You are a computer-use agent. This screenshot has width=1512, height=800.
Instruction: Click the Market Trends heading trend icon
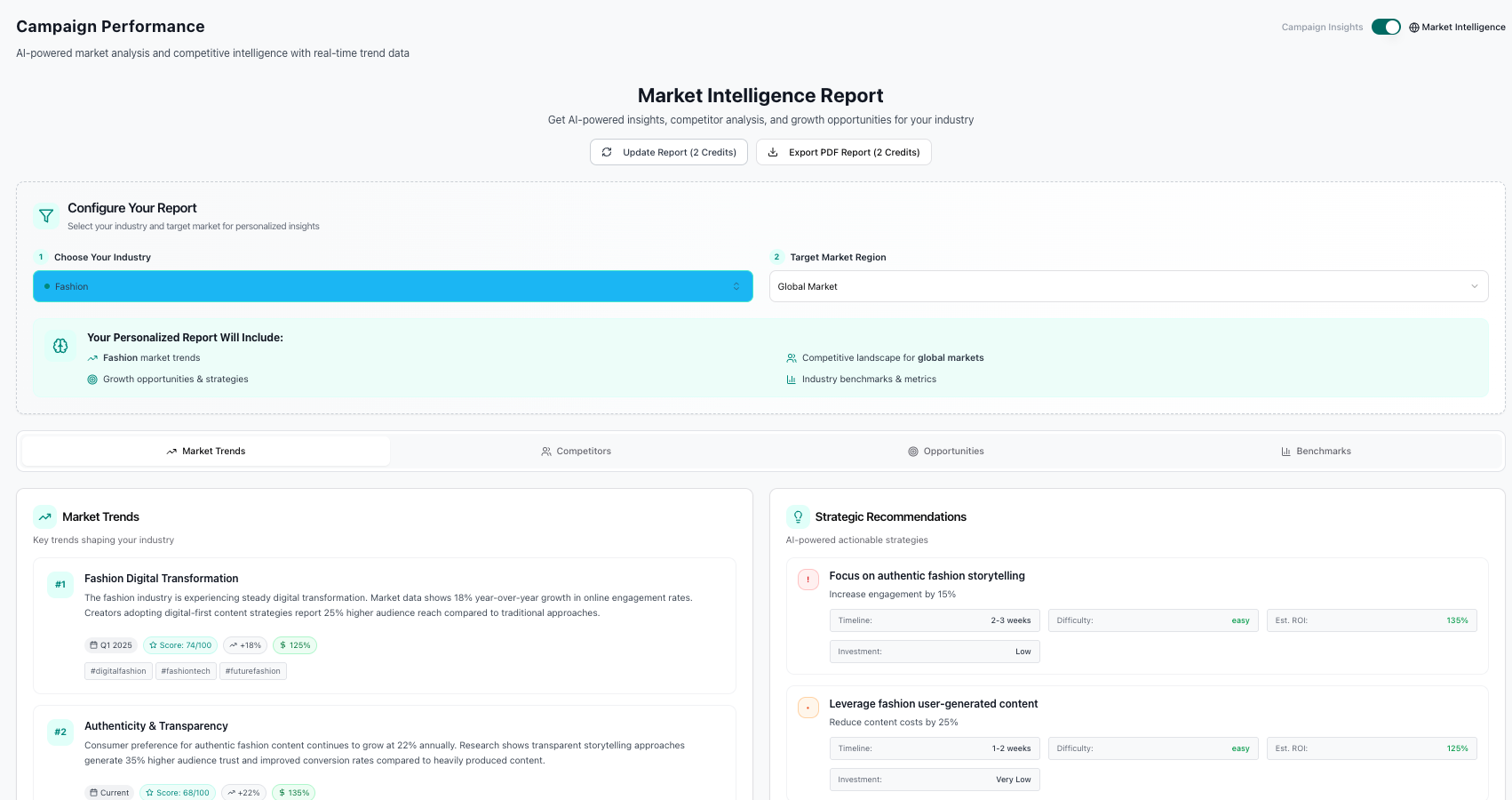click(44, 516)
